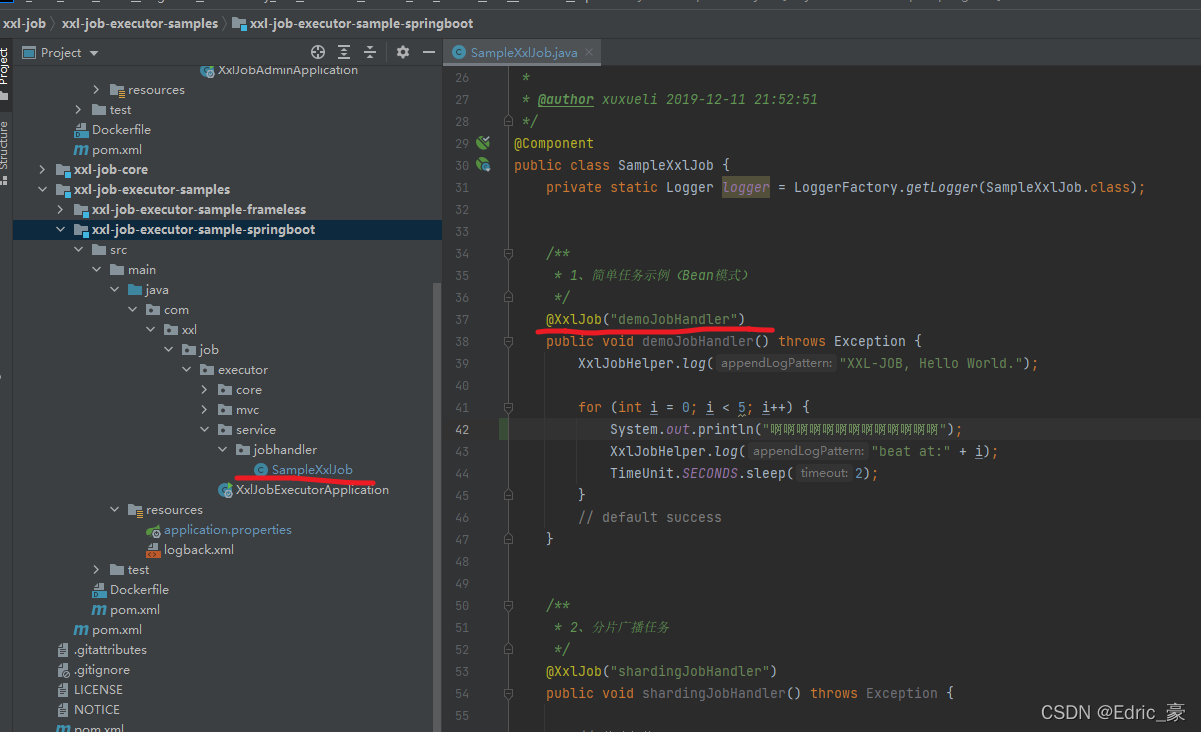
Task: Click the jobhandler package folder icon
Action: 243,450
